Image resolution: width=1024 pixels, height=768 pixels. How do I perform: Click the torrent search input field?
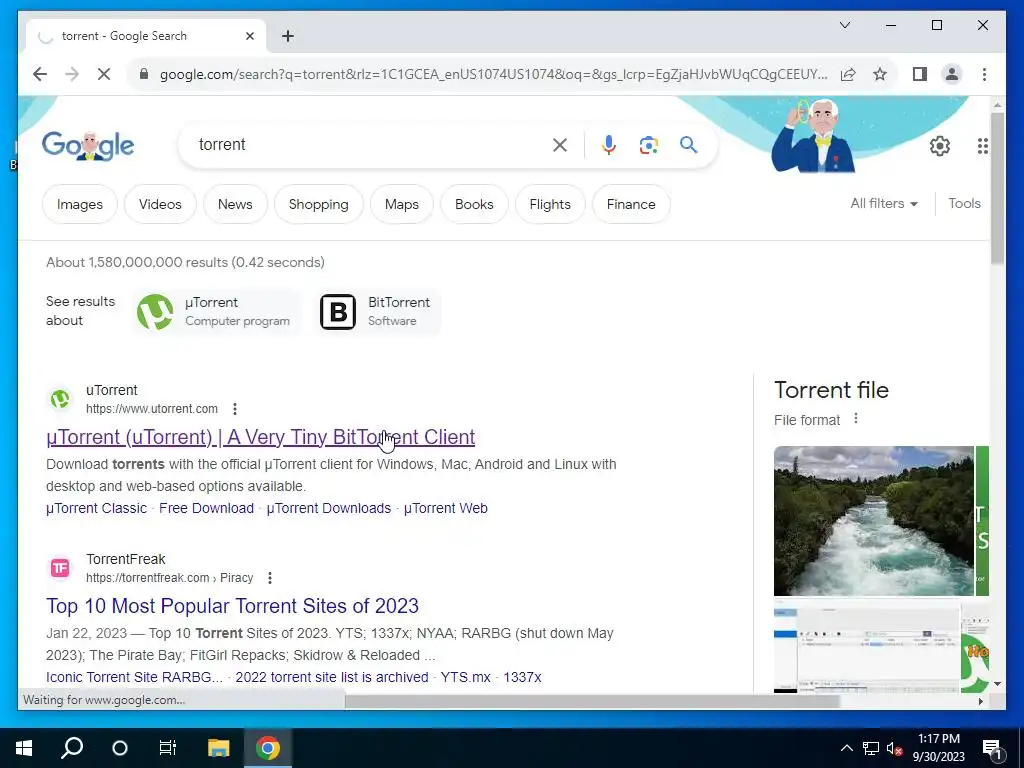(369, 145)
